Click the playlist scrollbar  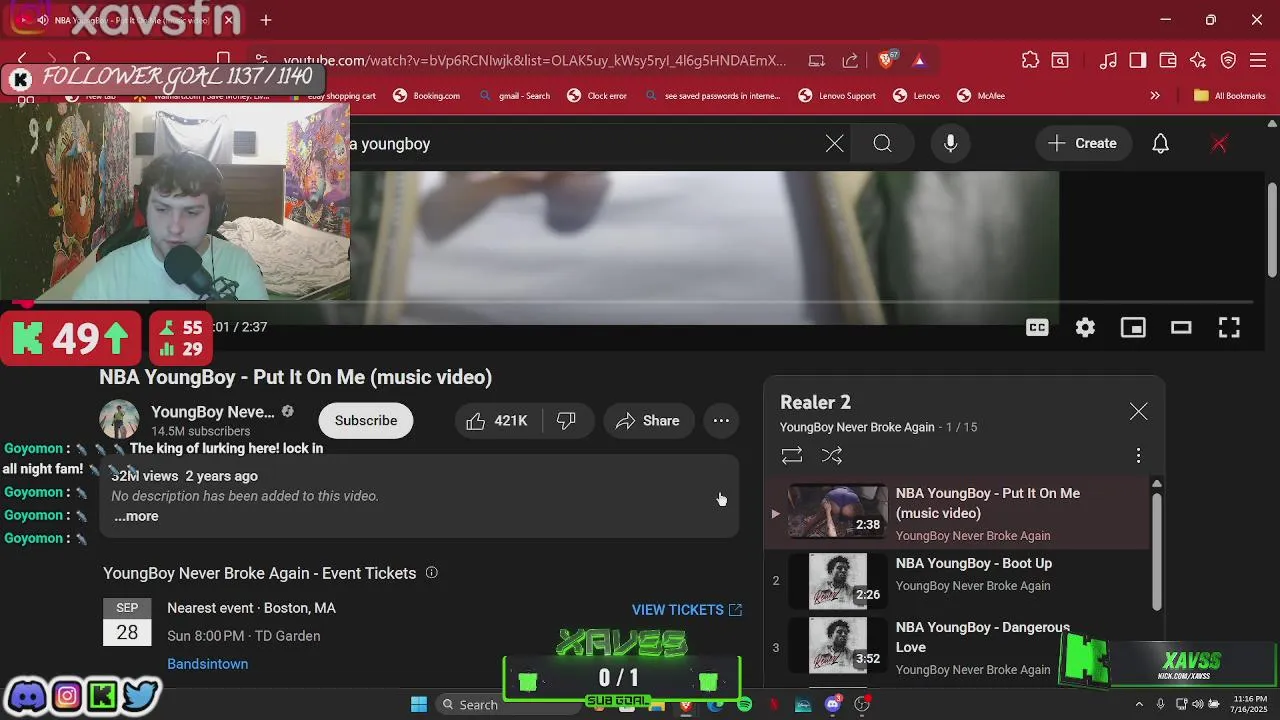coord(1157,550)
